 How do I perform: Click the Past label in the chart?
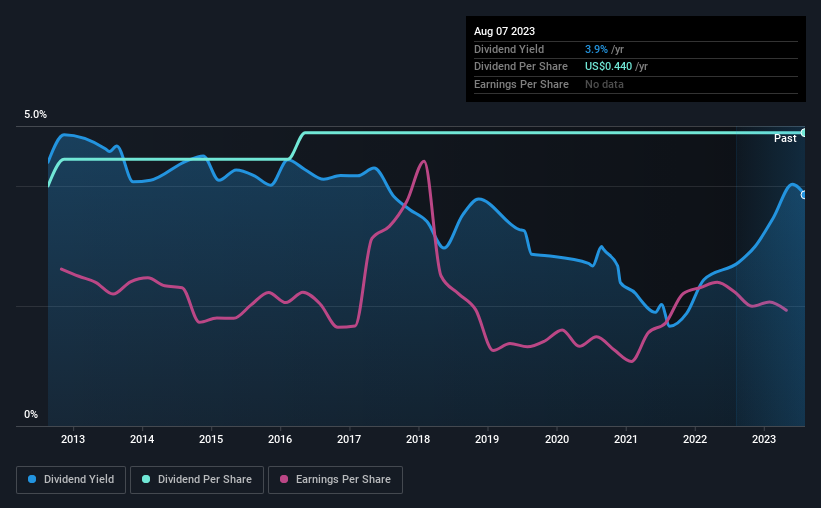(x=785, y=139)
